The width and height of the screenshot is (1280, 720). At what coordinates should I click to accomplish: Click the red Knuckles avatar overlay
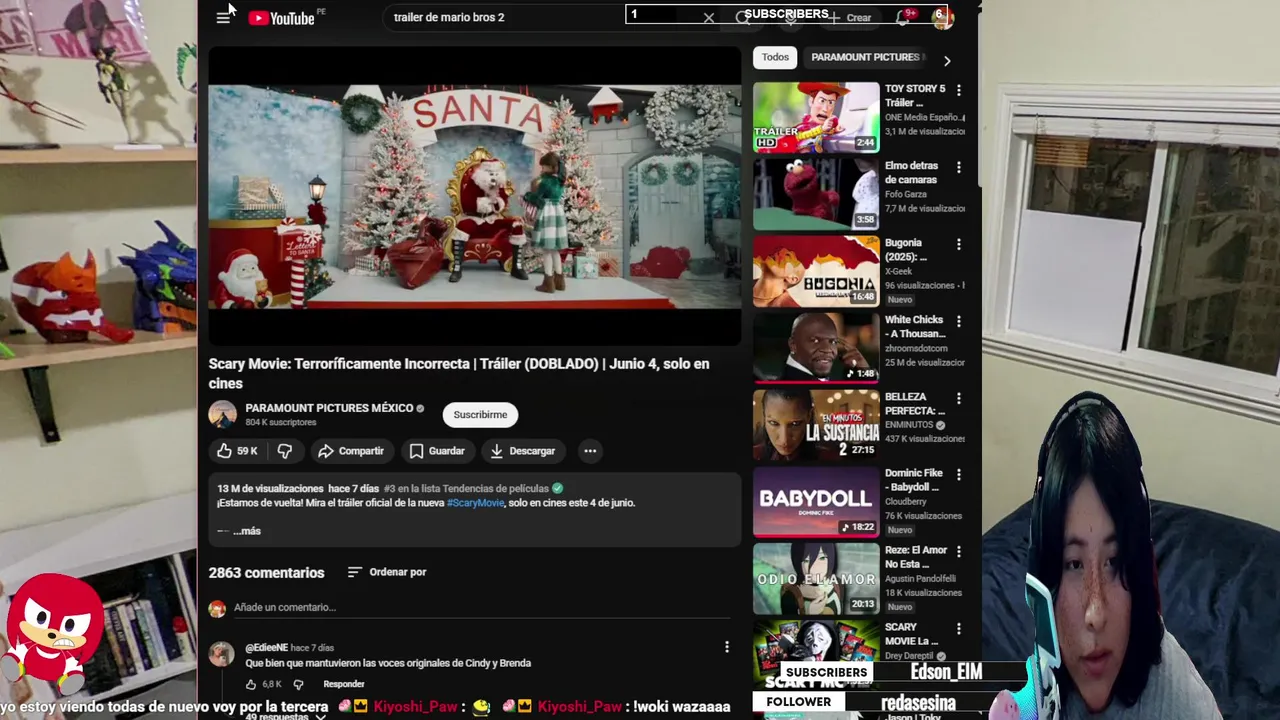coord(52,632)
